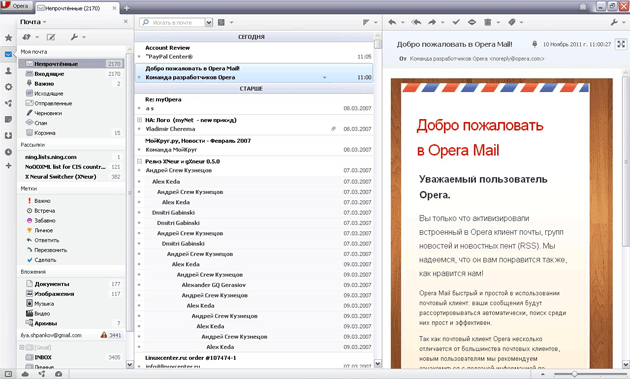Filter by Документы attachments

point(71,284)
